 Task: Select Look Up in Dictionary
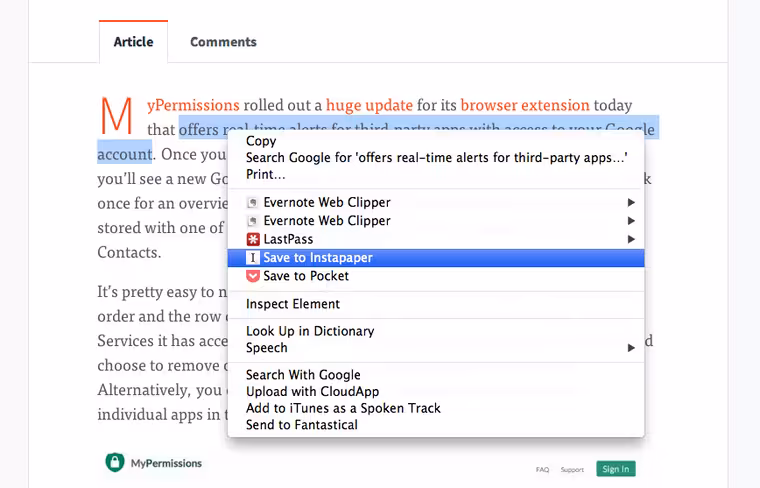point(436,331)
